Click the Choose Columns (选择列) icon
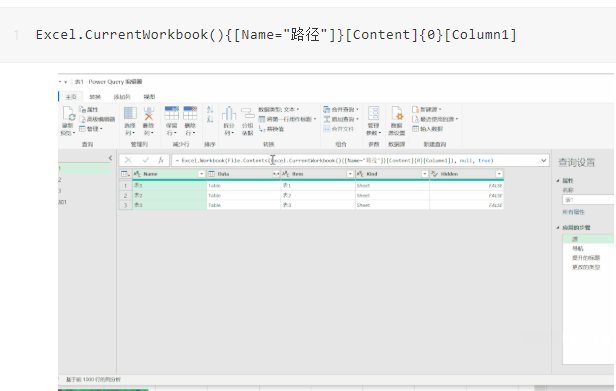Image resolution: width=616 pixels, height=391 pixels. [130, 113]
